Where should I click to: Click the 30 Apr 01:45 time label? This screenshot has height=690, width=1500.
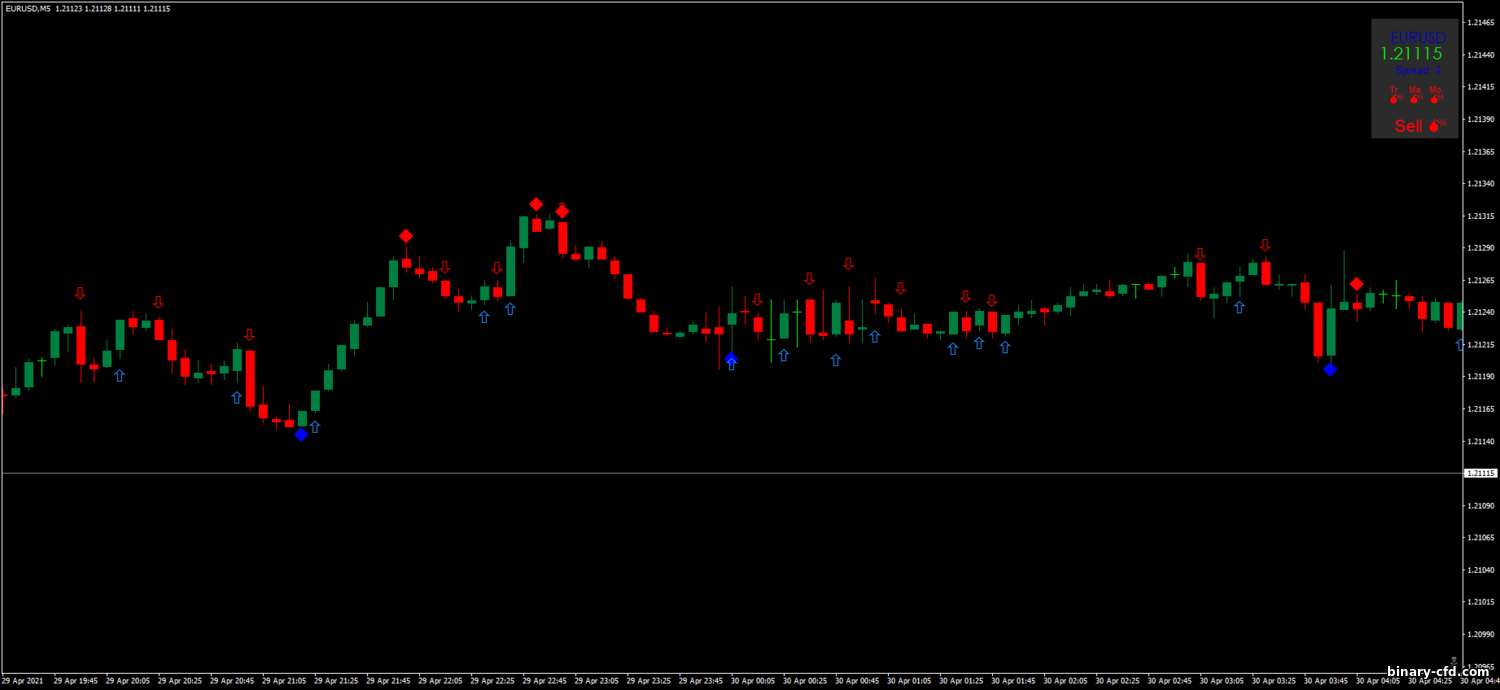[x=1013, y=682]
